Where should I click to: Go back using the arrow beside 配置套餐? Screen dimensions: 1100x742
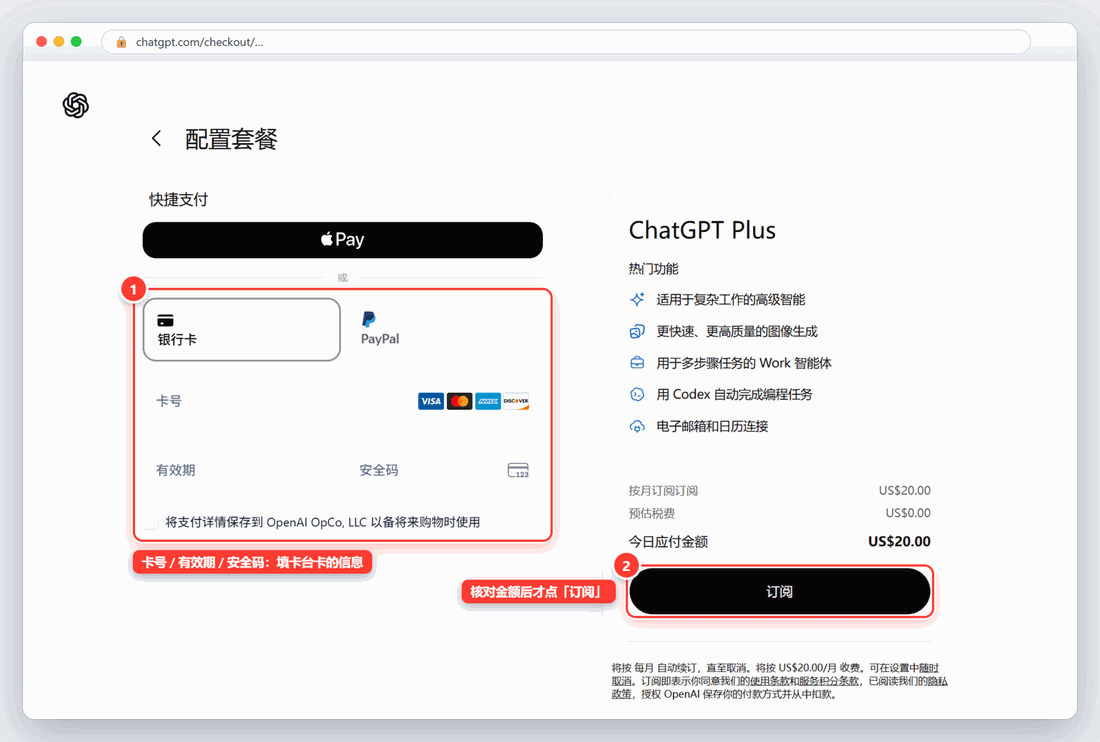156,138
